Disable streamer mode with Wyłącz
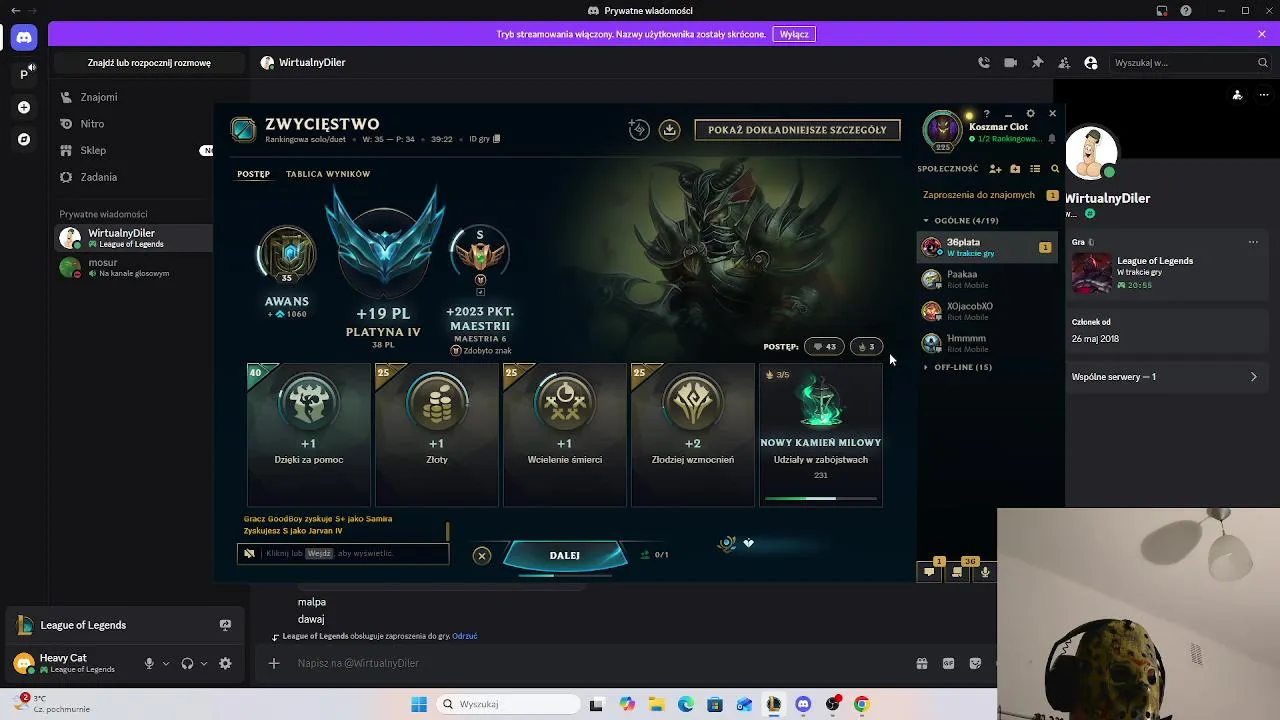Screen dimensions: 1280x720 click(794, 34)
